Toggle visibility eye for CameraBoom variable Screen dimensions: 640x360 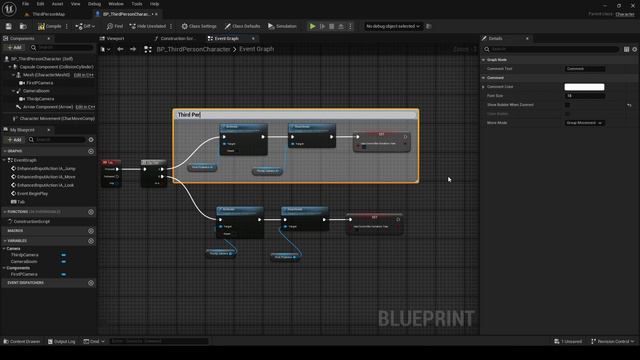(64, 262)
